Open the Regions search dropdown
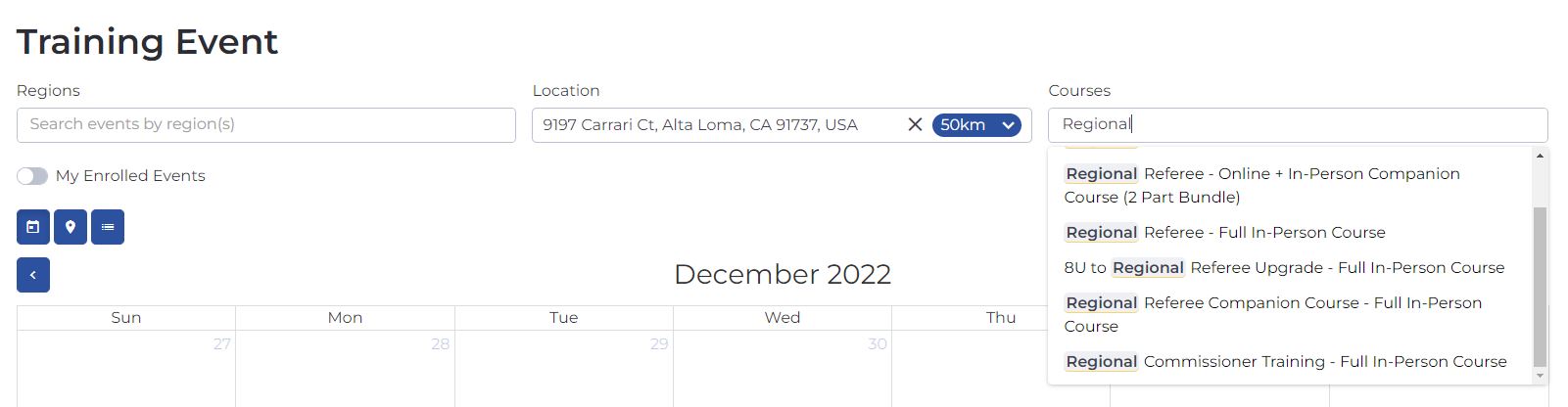The image size is (1568, 407). point(265,124)
